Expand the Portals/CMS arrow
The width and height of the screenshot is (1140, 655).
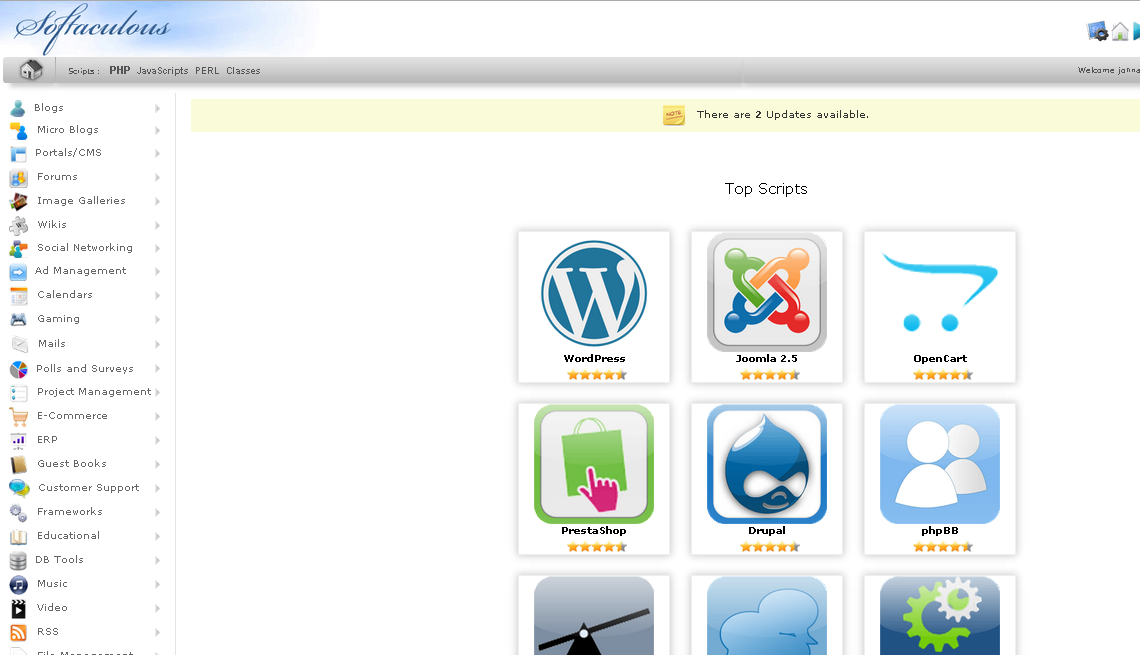pyautogui.click(x=157, y=153)
